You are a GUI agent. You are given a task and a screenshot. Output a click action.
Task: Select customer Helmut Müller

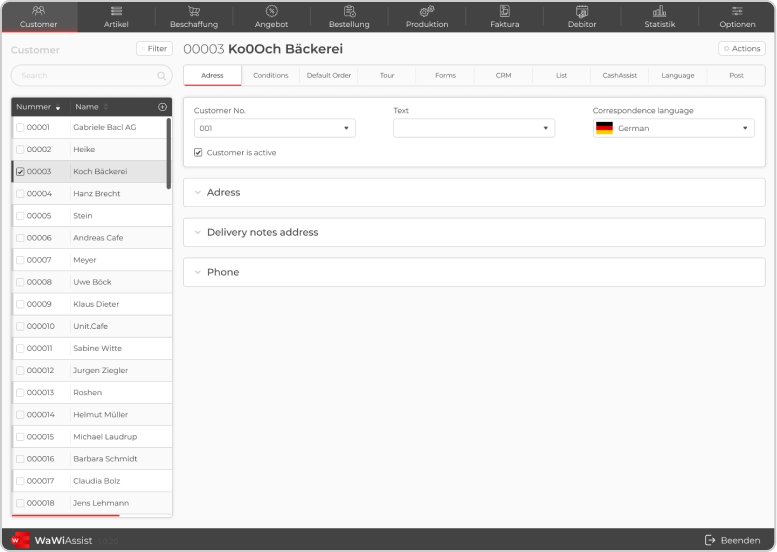101,415
